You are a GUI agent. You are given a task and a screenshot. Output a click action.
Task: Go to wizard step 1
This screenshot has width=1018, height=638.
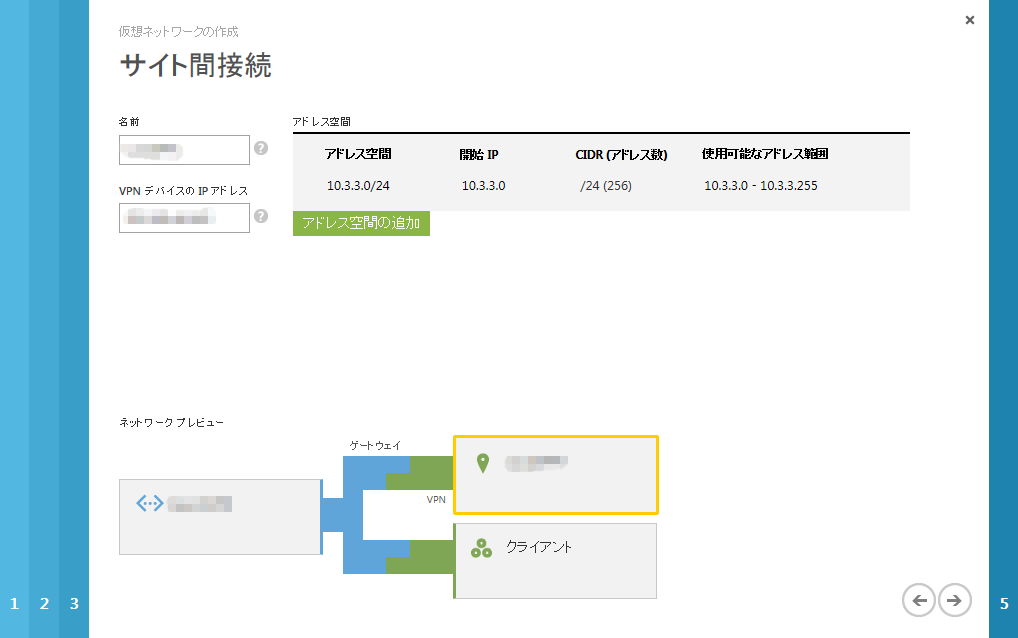pos(13,604)
